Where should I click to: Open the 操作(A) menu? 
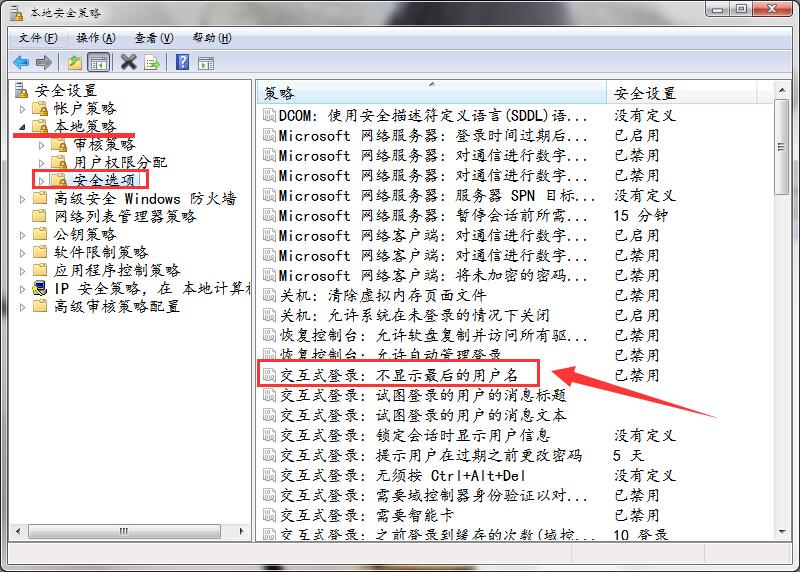pos(95,38)
